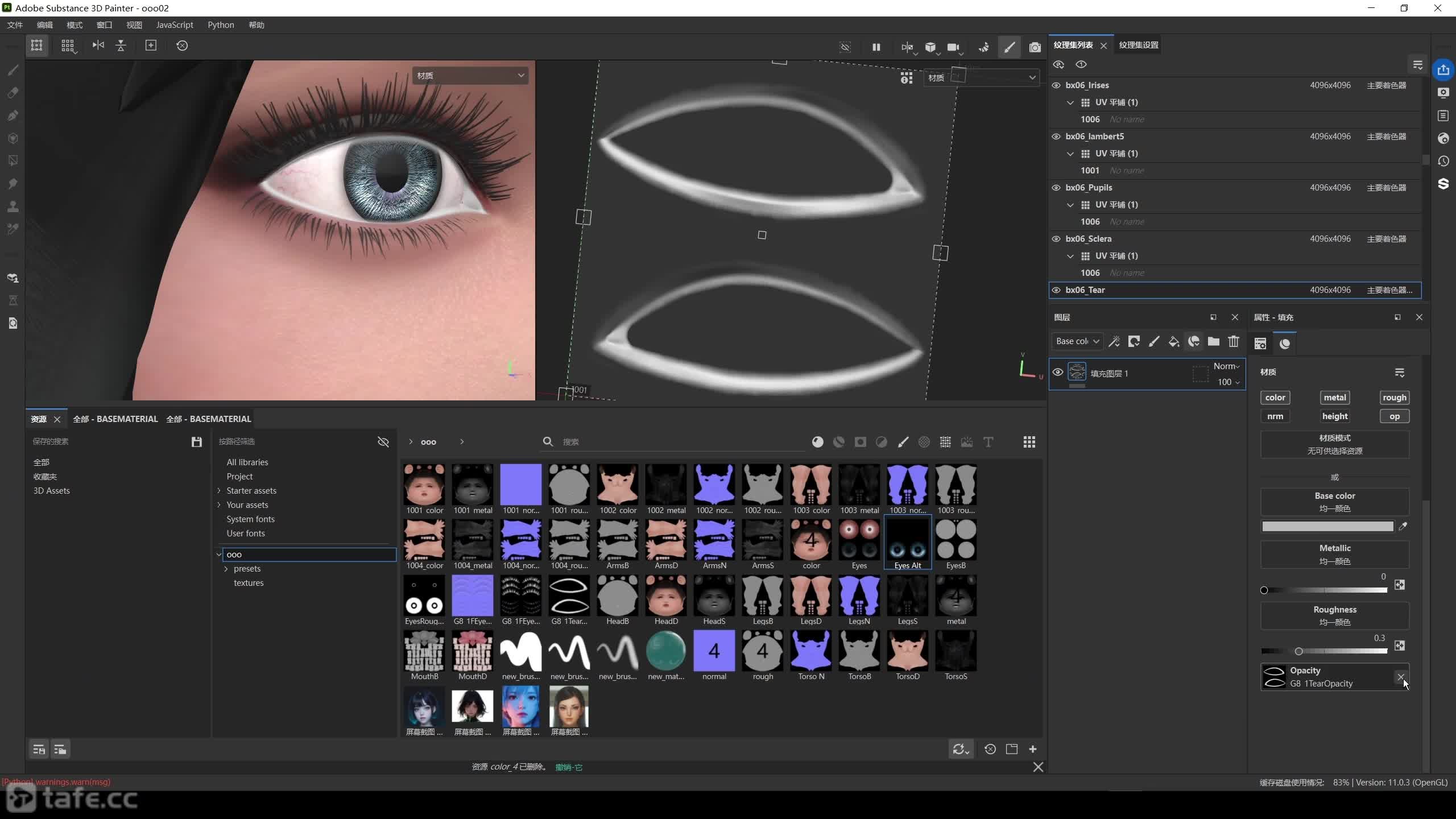This screenshot has width=1456, height=819.
Task: Open the 材质 dropdown in the 3D viewport
Action: [470, 76]
